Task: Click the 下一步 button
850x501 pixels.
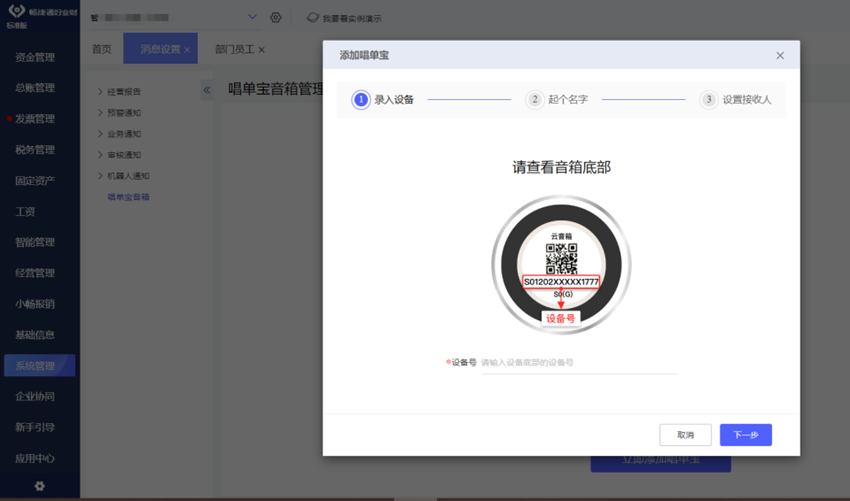Action: (745, 435)
